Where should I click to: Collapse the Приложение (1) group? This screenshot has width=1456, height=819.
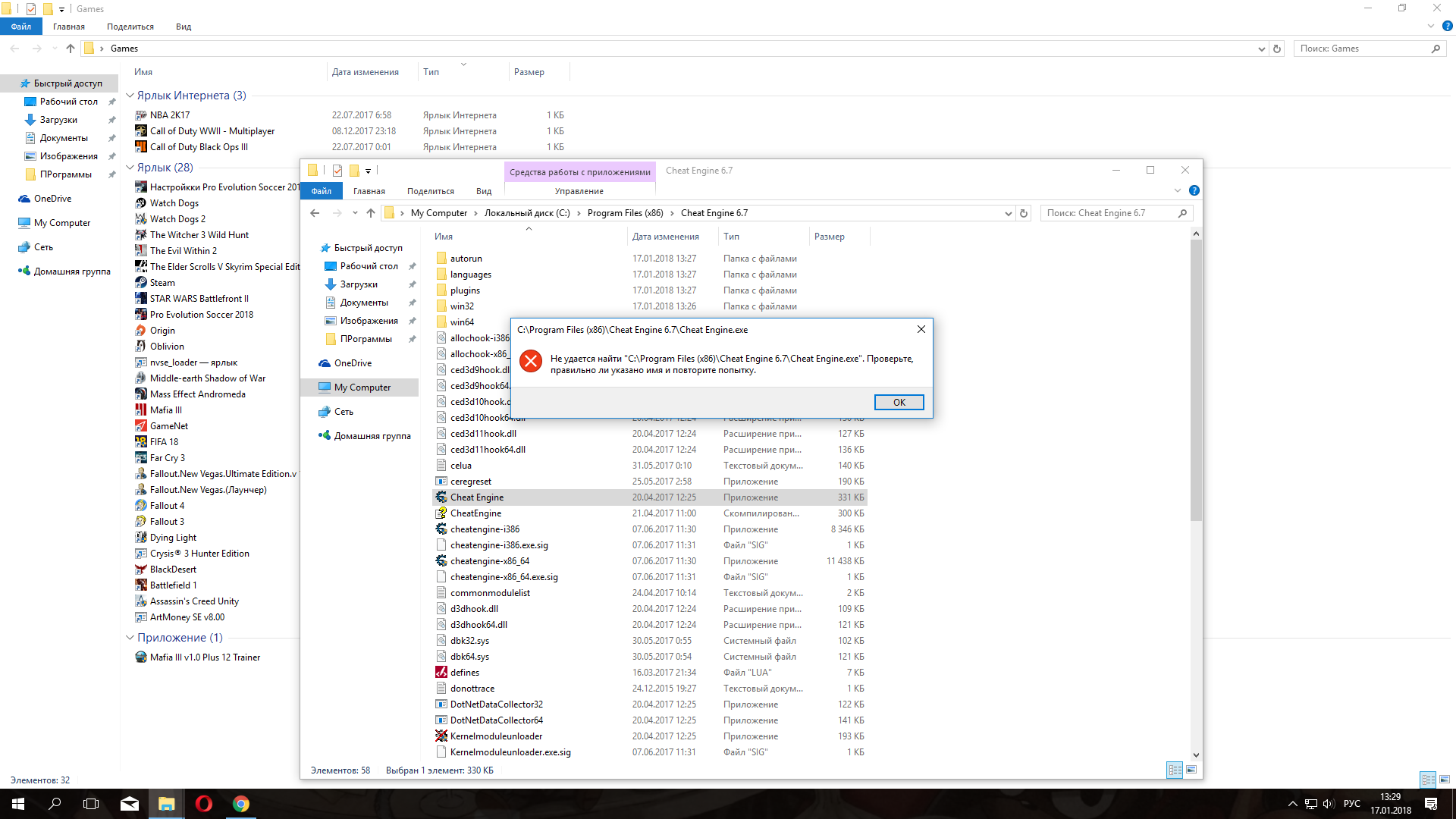tap(130, 638)
